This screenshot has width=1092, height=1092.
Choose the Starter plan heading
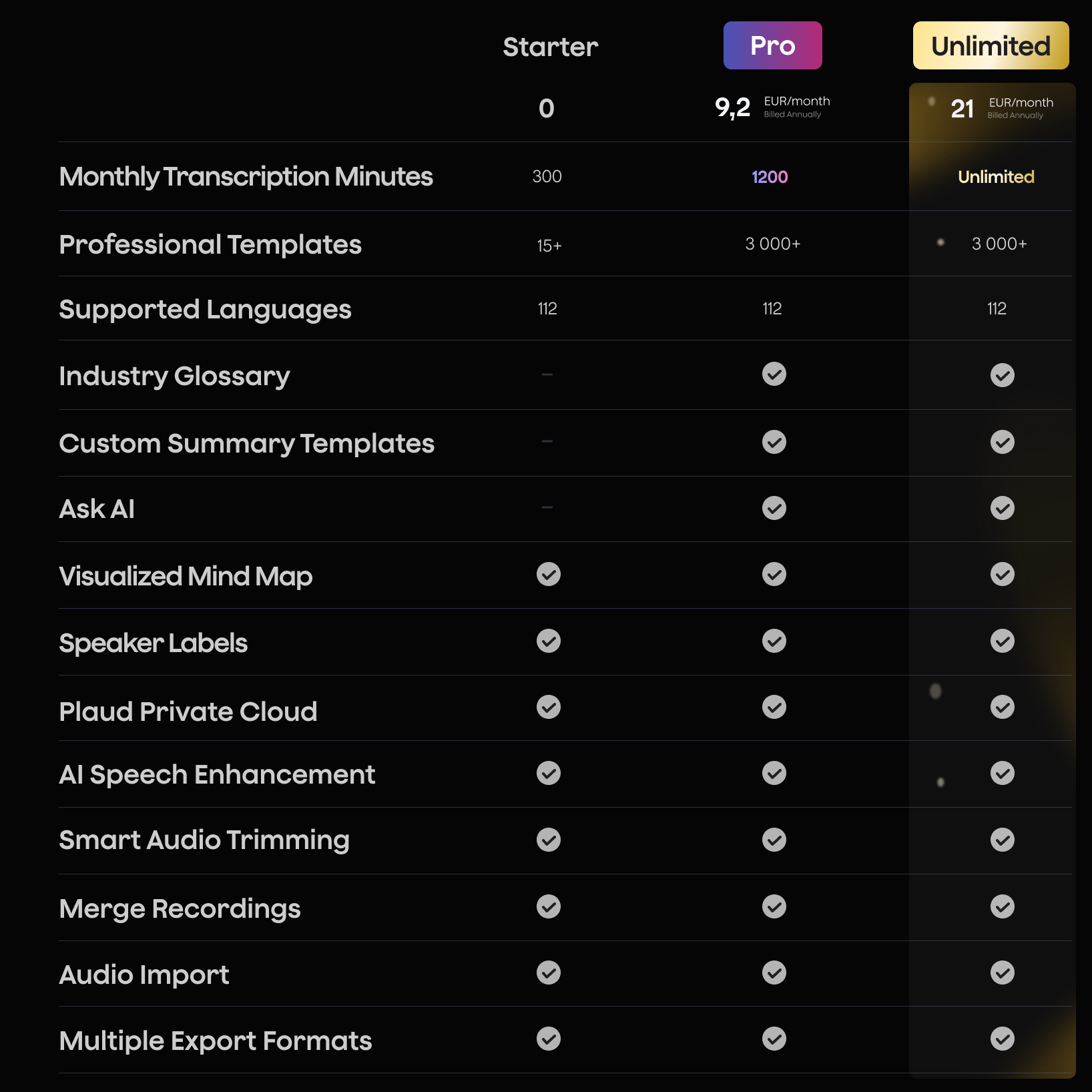coord(550,47)
